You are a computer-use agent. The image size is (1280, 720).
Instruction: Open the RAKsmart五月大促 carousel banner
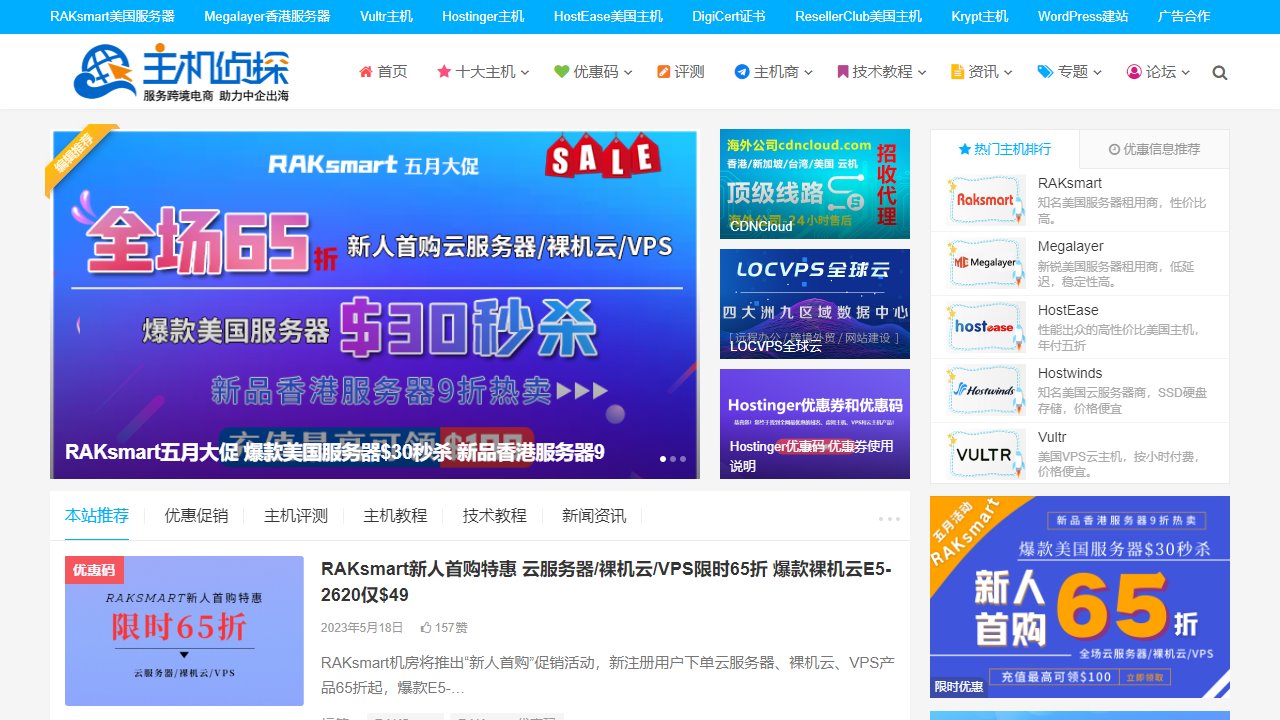(x=375, y=304)
